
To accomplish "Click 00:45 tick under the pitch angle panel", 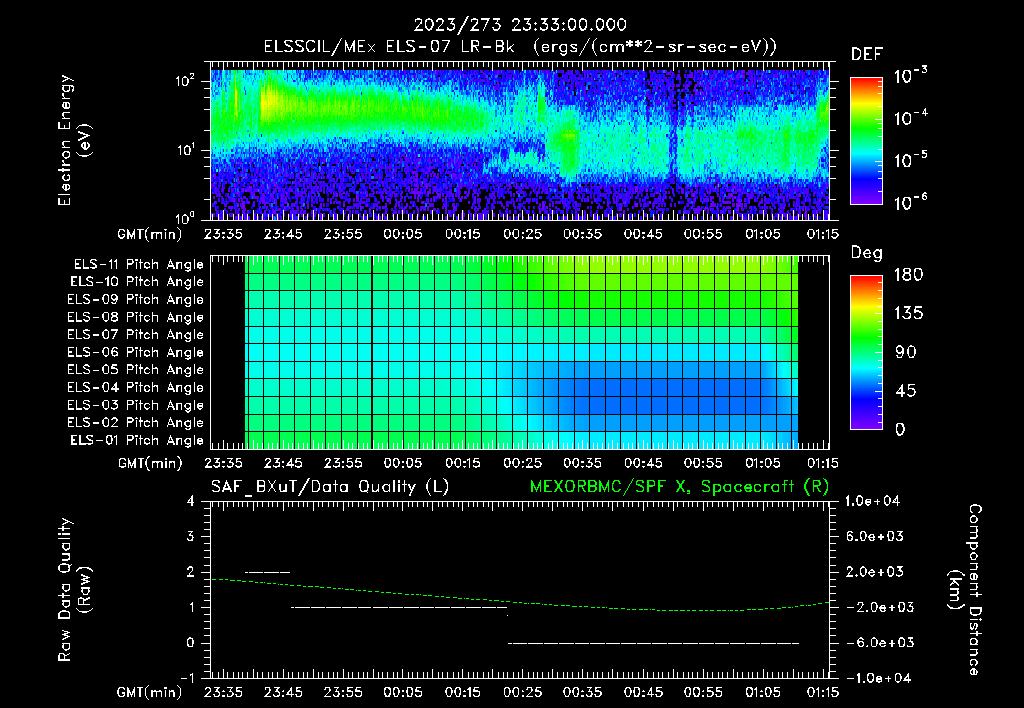I will 643,463.
